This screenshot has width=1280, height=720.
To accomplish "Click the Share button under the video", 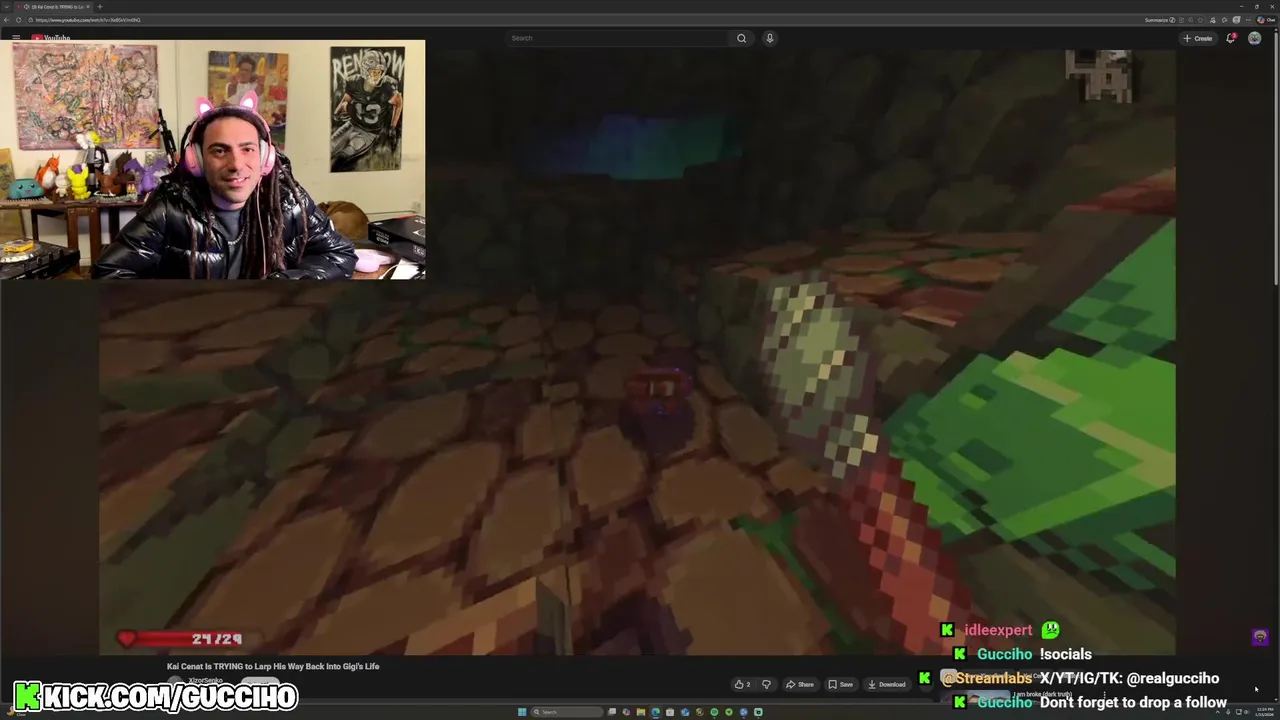I will (799, 684).
